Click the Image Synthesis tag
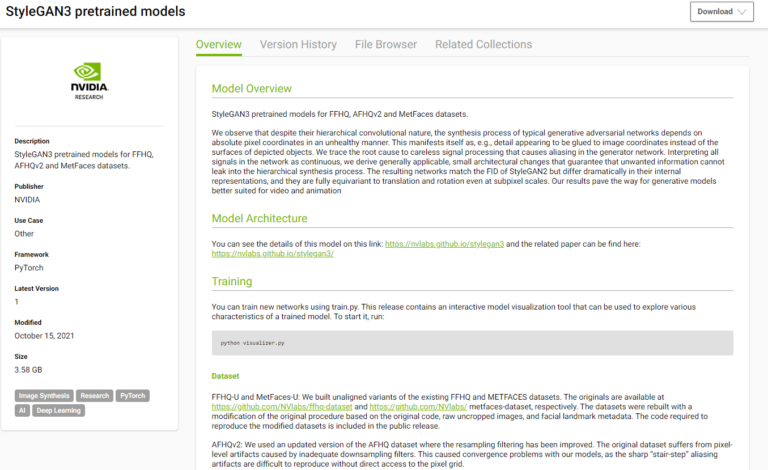This screenshot has height=470, width=768. (x=43, y=396)
